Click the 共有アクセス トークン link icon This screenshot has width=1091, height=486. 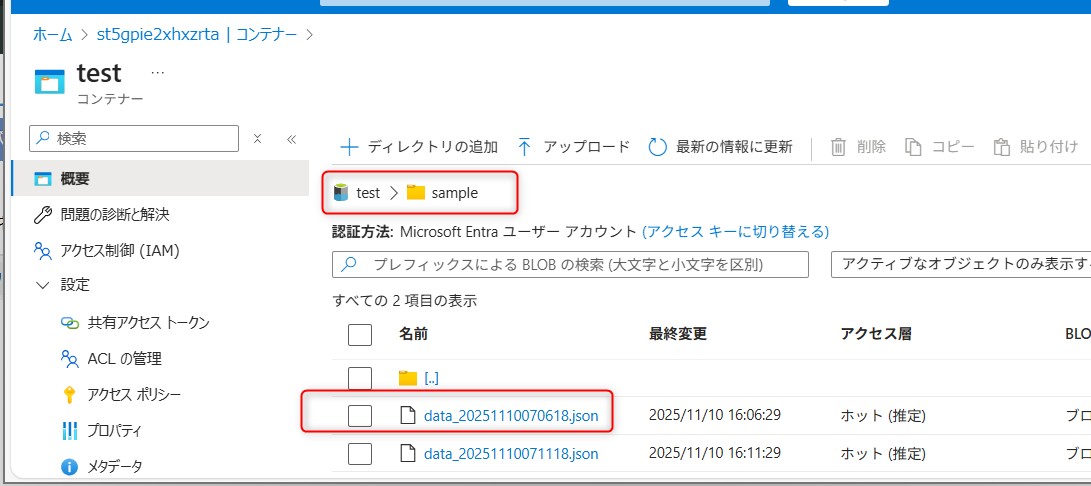click(70, 322)
